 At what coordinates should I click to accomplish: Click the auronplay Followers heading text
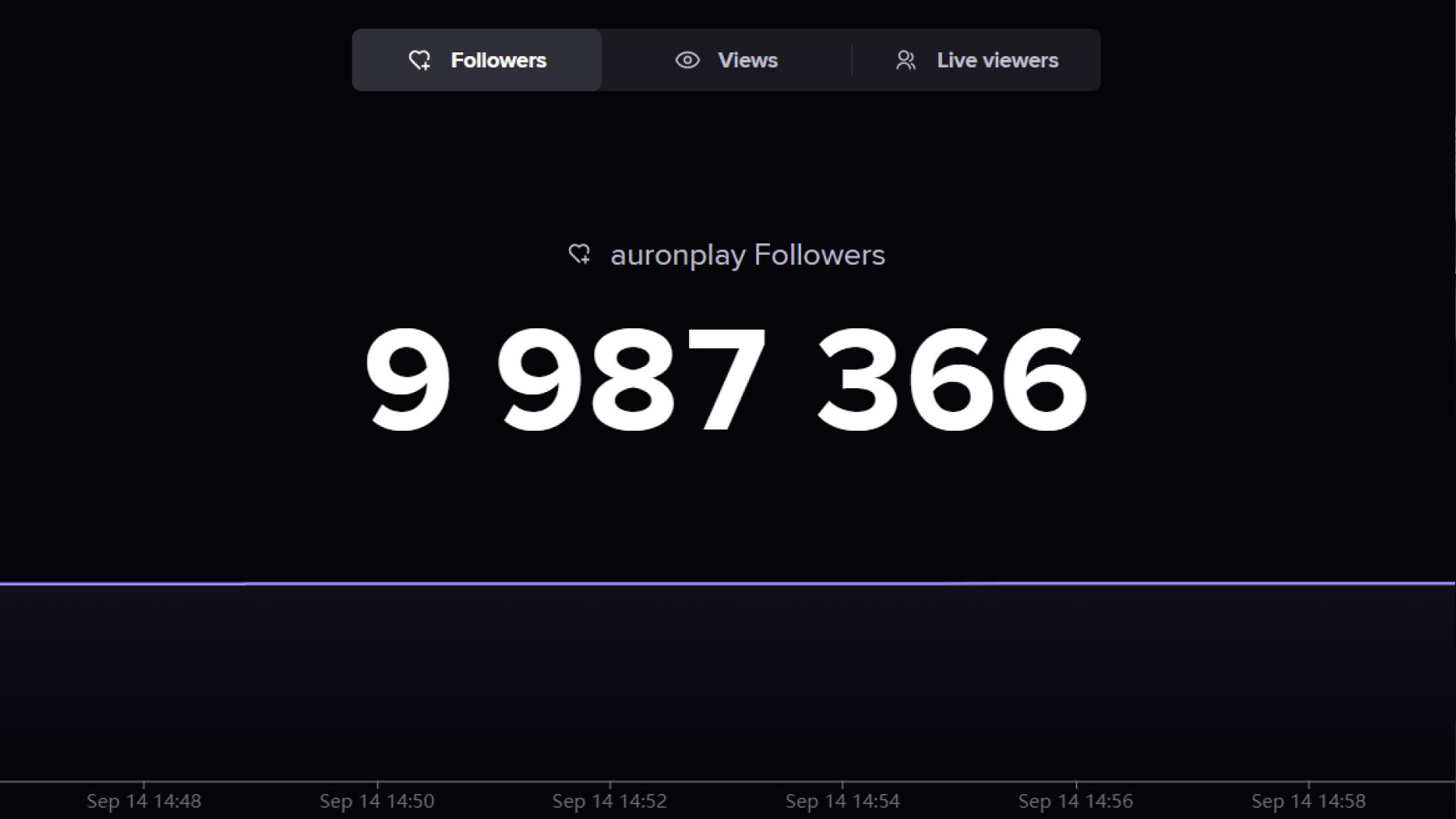click(x=747, y=255)
